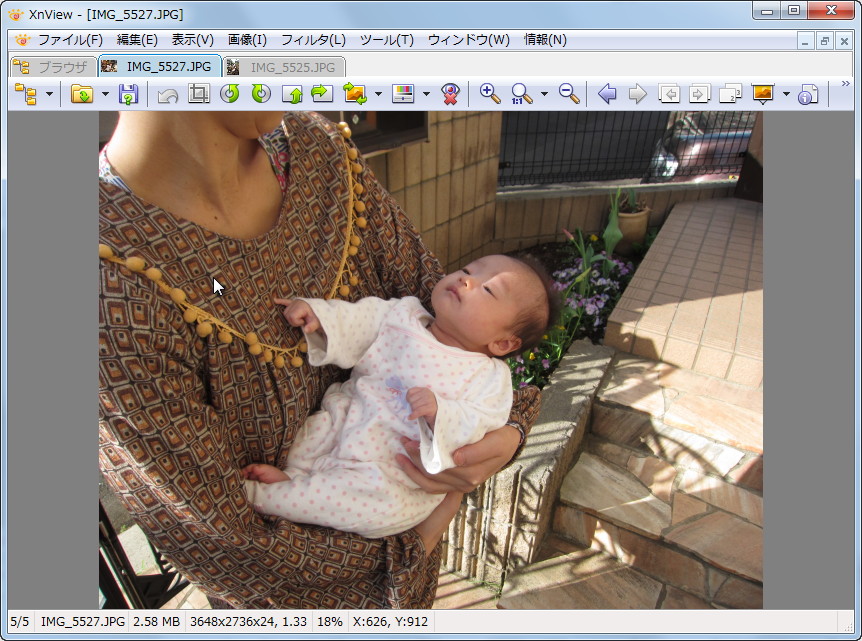The image size is (862, 641).
Task: Click the Select page icon
Action: [731, 94]
